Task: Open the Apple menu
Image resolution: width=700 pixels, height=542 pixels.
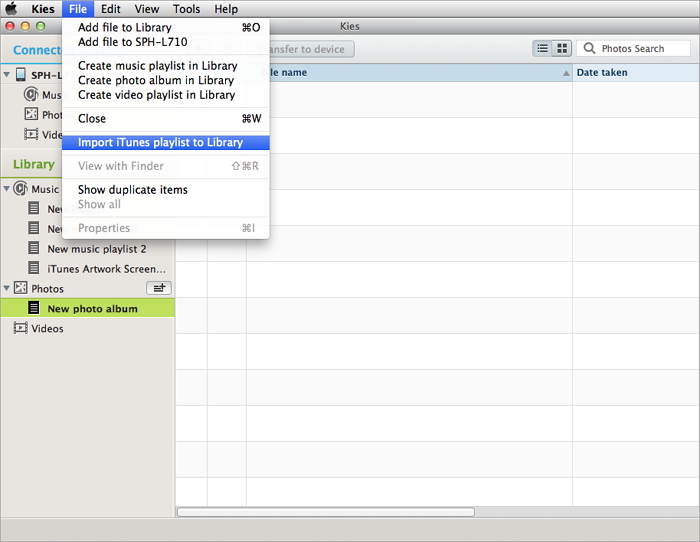Action: pos(11,8)
